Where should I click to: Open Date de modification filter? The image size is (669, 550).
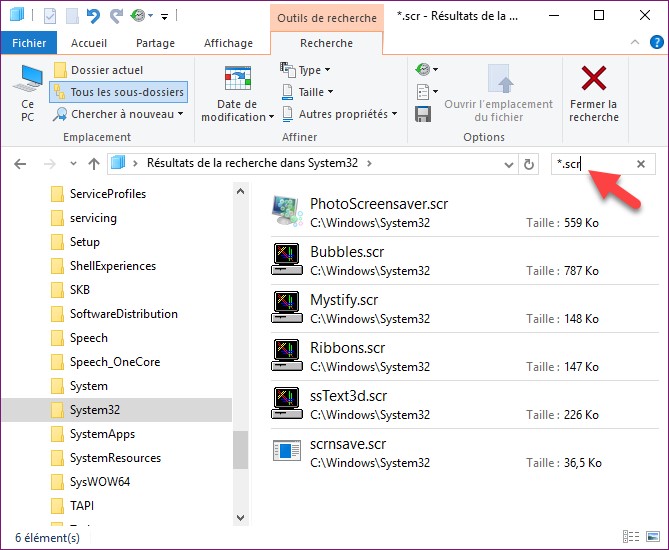(x=237, y=93)
